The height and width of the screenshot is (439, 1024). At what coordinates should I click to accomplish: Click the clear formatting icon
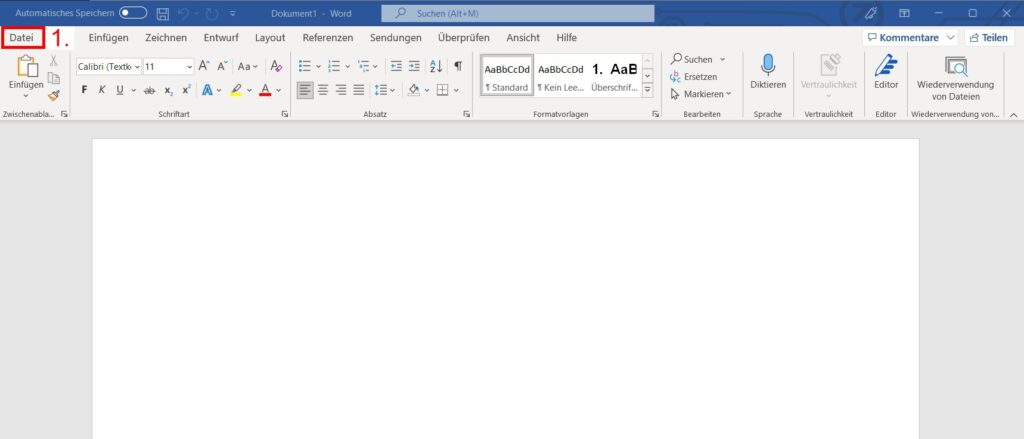pos(277,66)
